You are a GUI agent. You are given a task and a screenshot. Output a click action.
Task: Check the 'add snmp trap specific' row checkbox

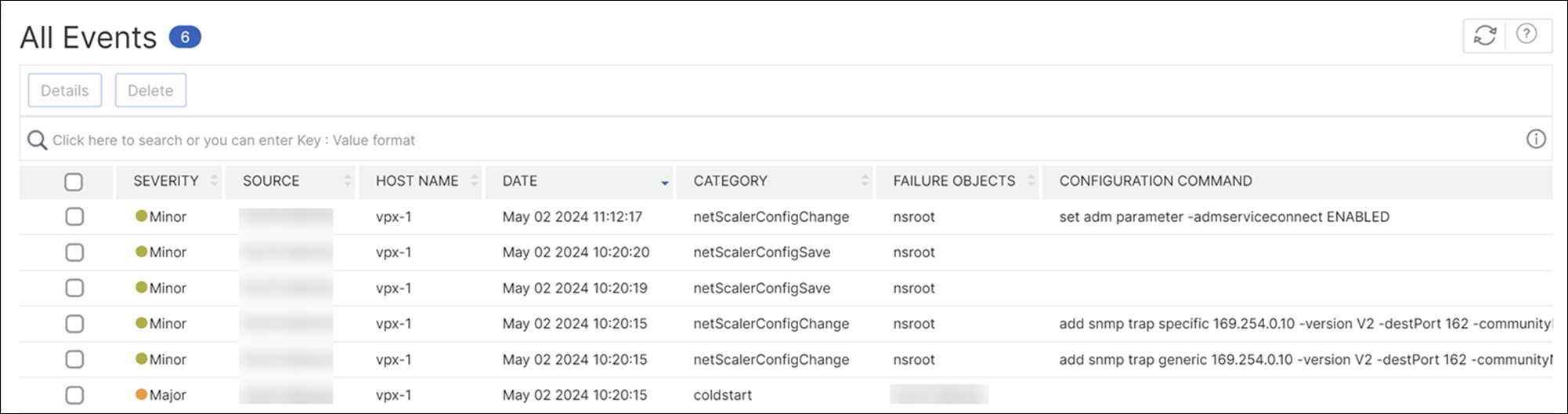tap(74, 324)
